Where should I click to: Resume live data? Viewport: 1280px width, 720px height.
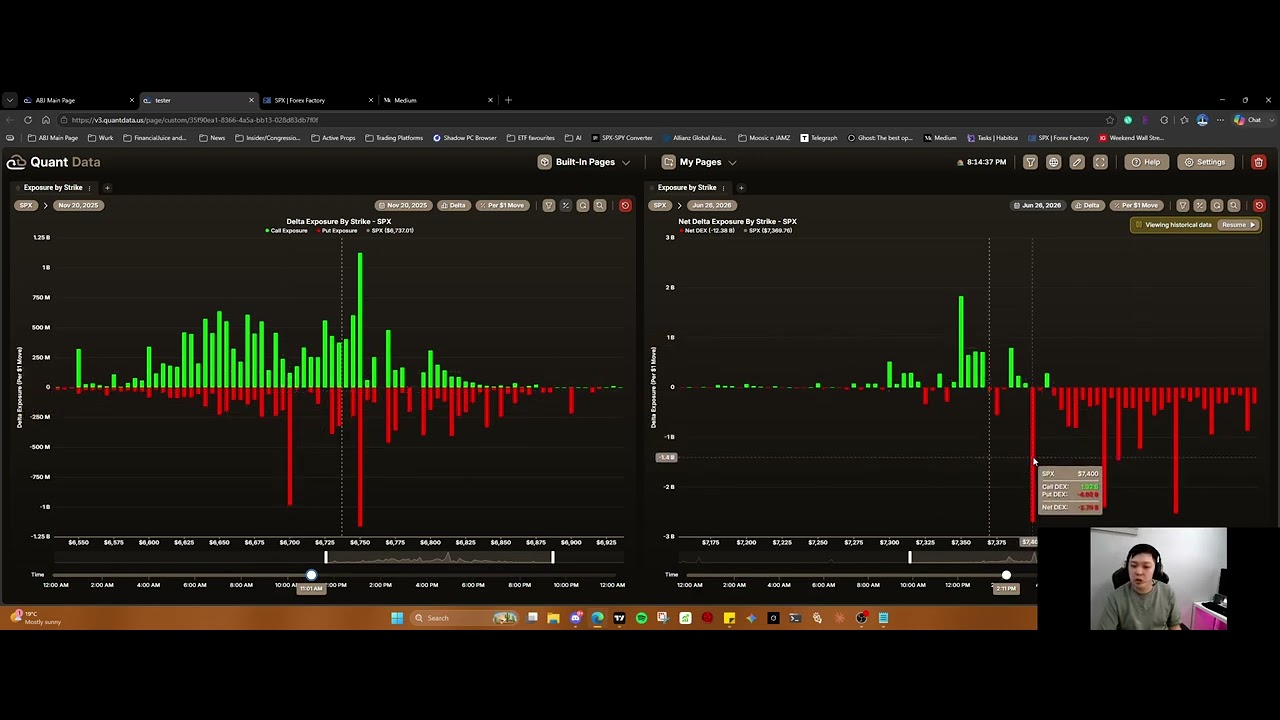pos(1238,225)
